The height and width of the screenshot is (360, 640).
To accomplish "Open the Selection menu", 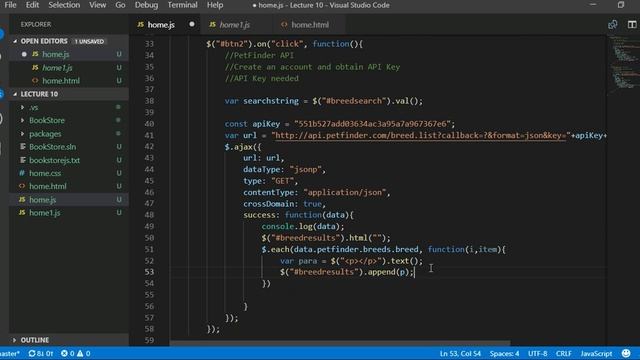I will pyautogui.click(x=64, y=5).
